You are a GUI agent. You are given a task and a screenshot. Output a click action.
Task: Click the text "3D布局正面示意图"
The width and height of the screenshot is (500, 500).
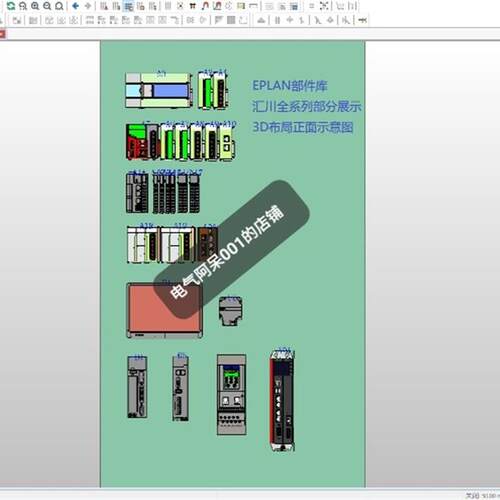(303, 127)
